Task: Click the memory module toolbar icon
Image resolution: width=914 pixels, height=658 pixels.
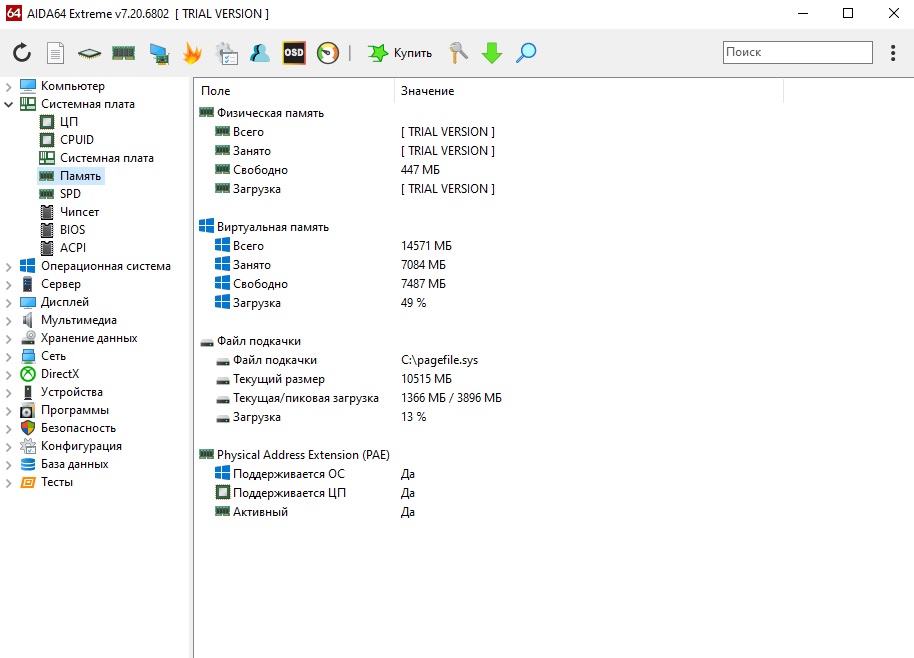Action: pos(124,54)
